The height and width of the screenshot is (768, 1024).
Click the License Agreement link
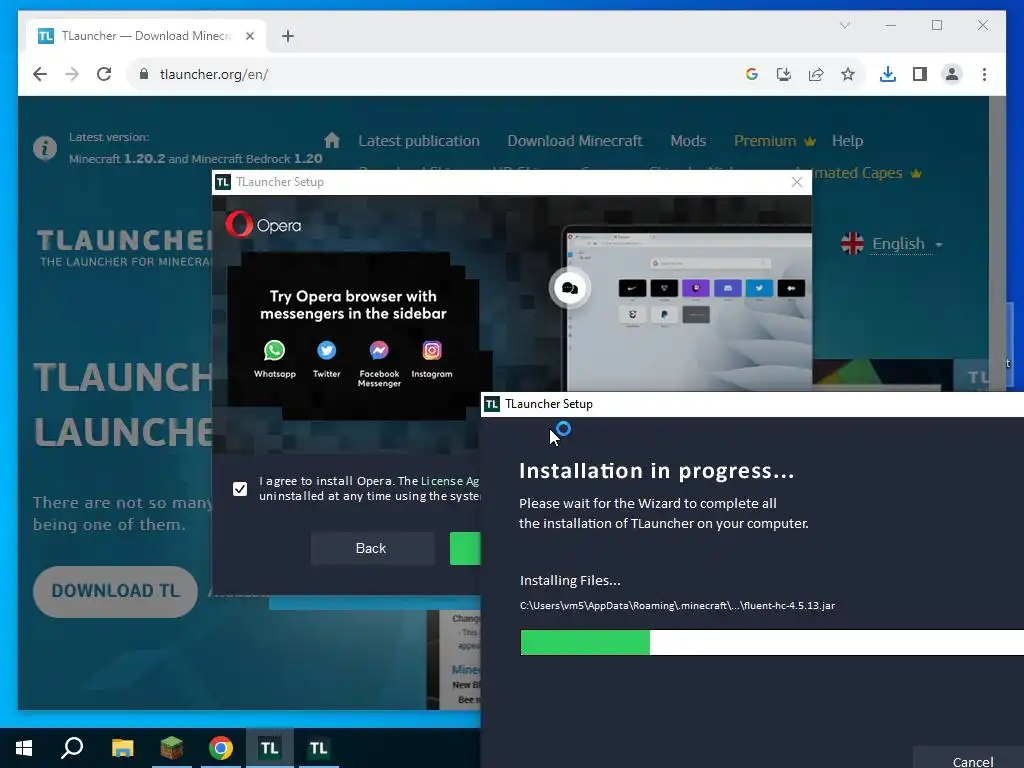pyautogui.click(x=450, y=481)
